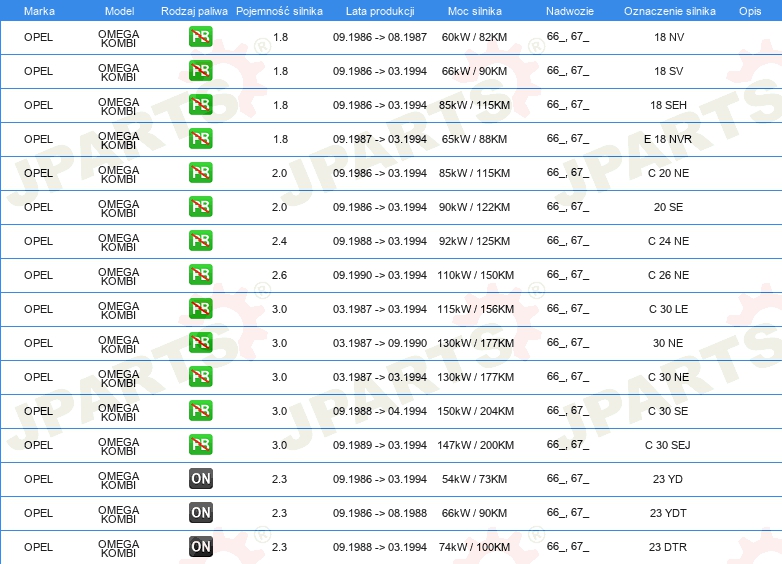Select the fuel icon for engine C 20 NE

pos(200,173)
